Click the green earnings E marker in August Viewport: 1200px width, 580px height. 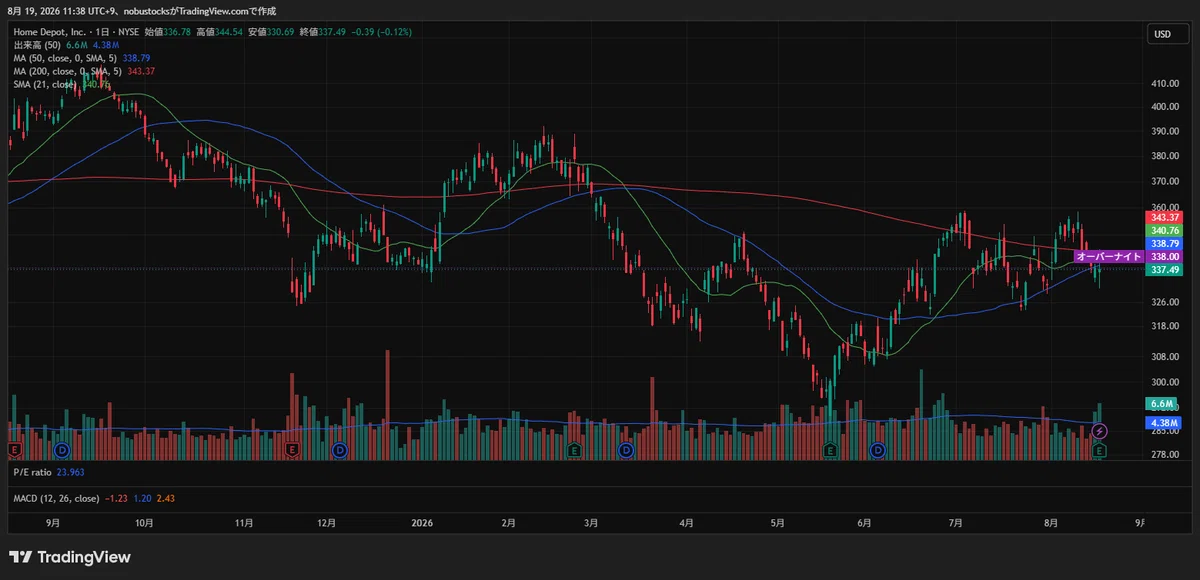coord(1100,451)
